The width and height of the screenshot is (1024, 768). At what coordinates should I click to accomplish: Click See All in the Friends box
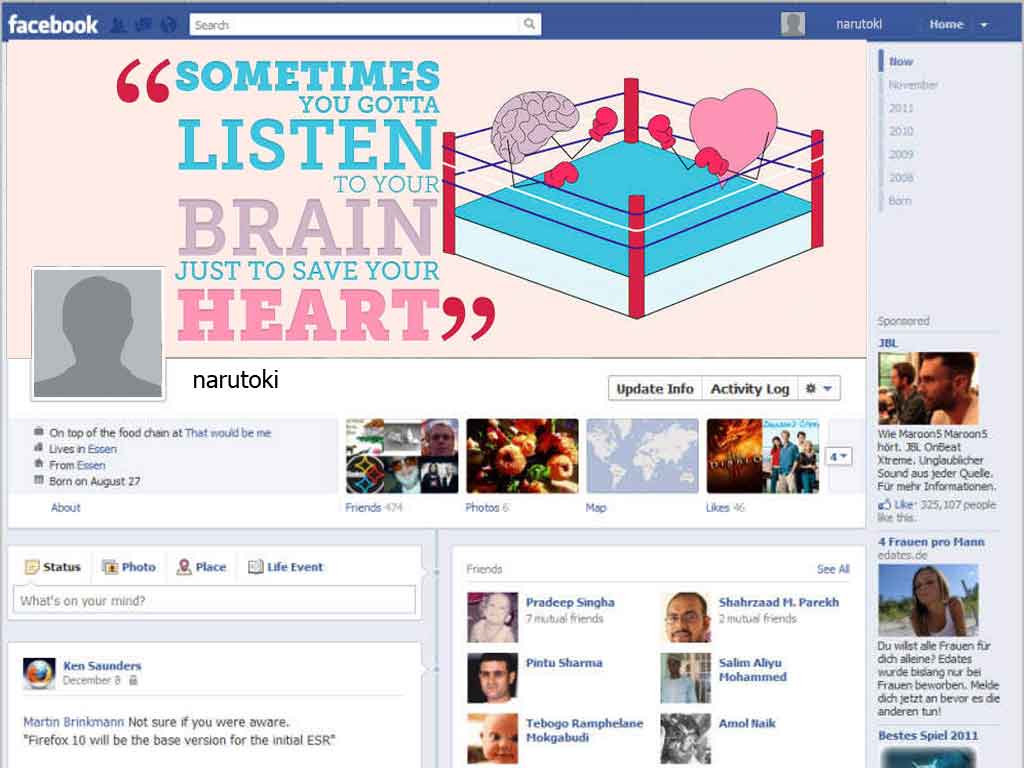click(x=833, y=569)
